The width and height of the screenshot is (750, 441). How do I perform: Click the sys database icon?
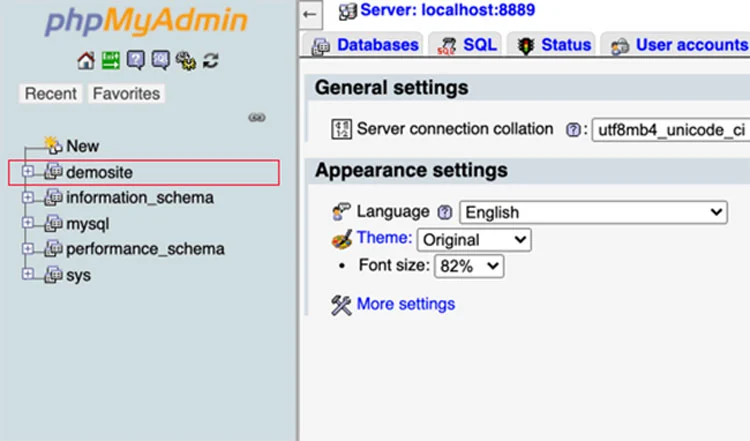click(53, 275)
